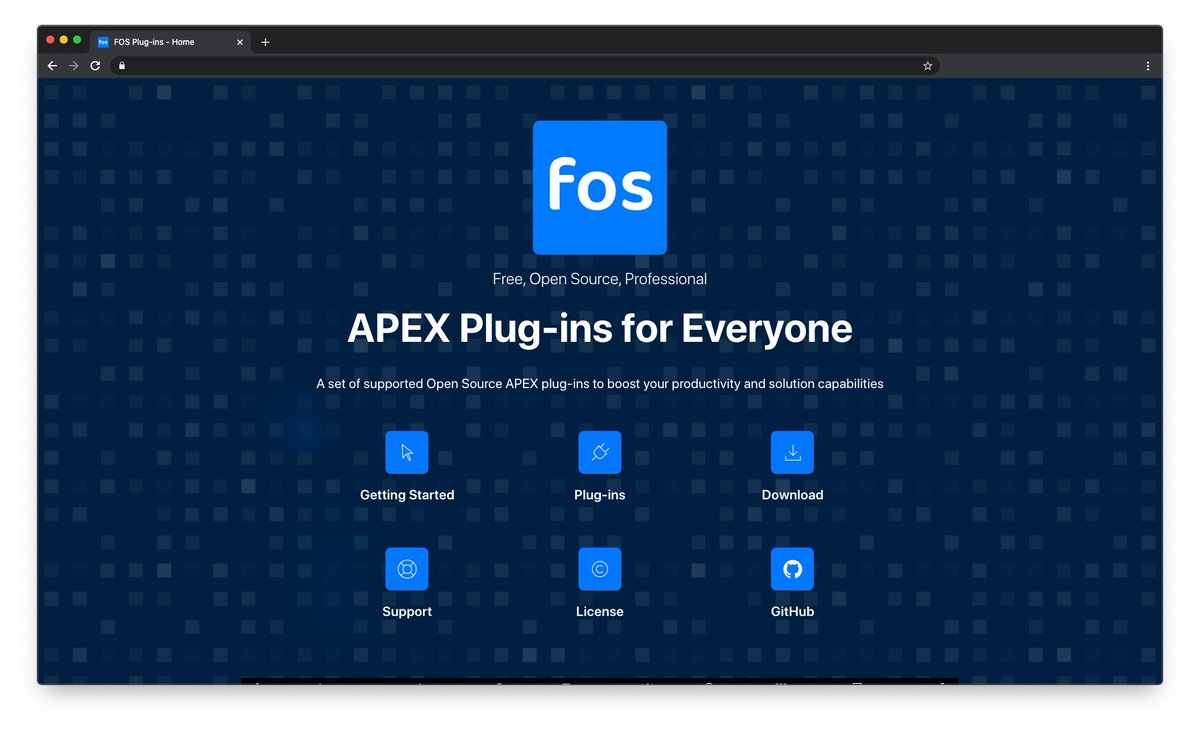Bookmark this page with the star

tap(927, 66)
